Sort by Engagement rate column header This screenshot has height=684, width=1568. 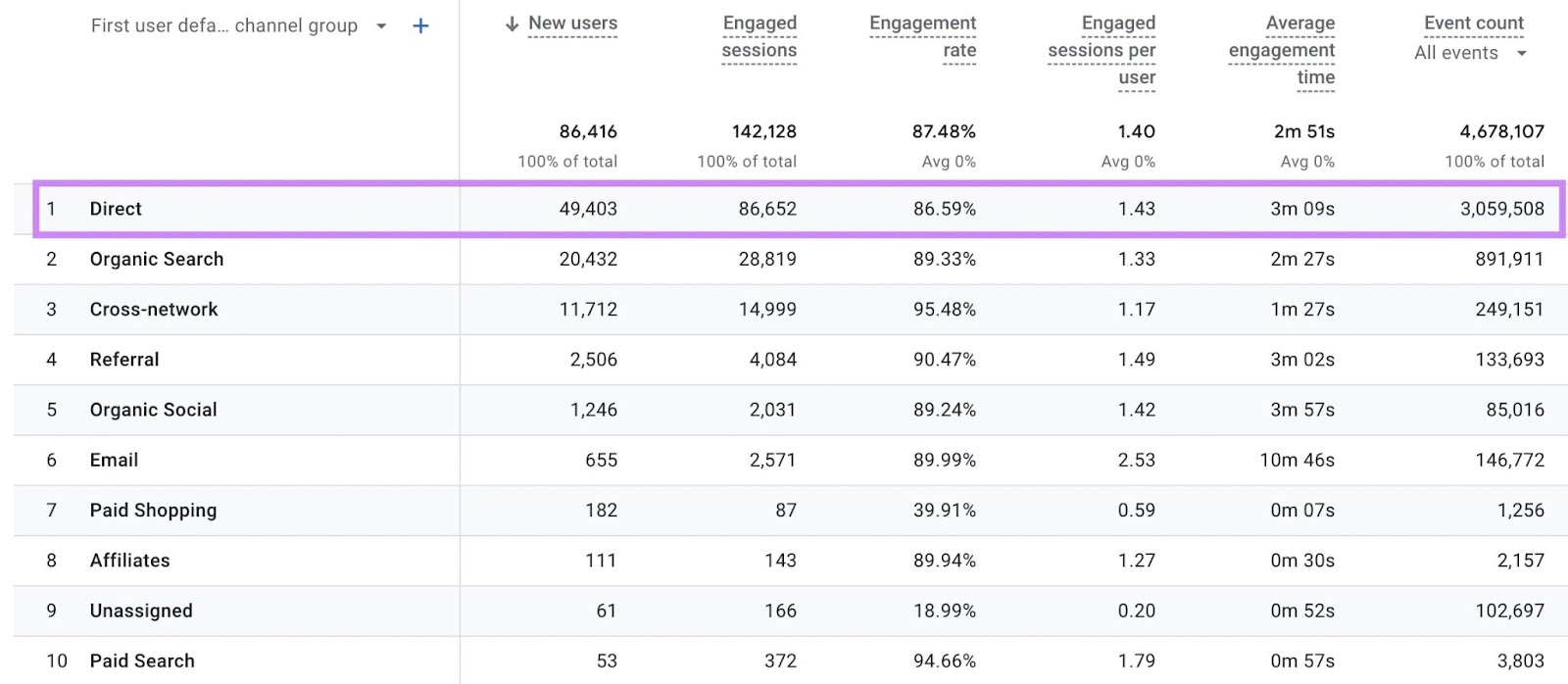click(922, 36)
